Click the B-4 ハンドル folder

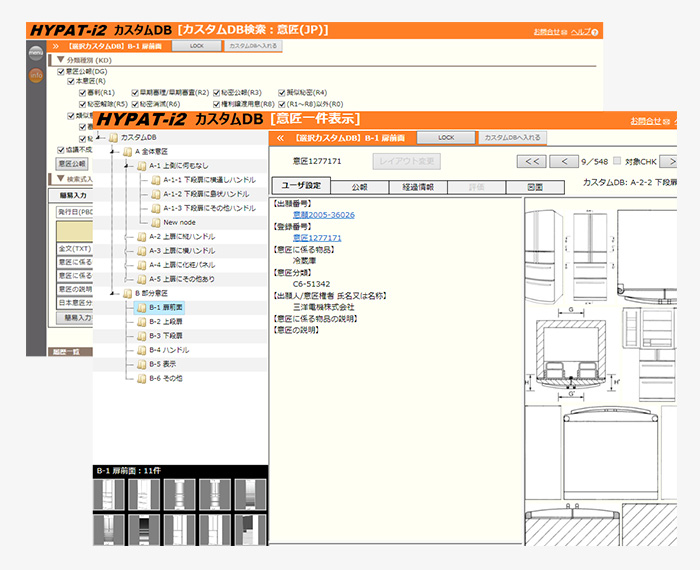pos(141,350)
